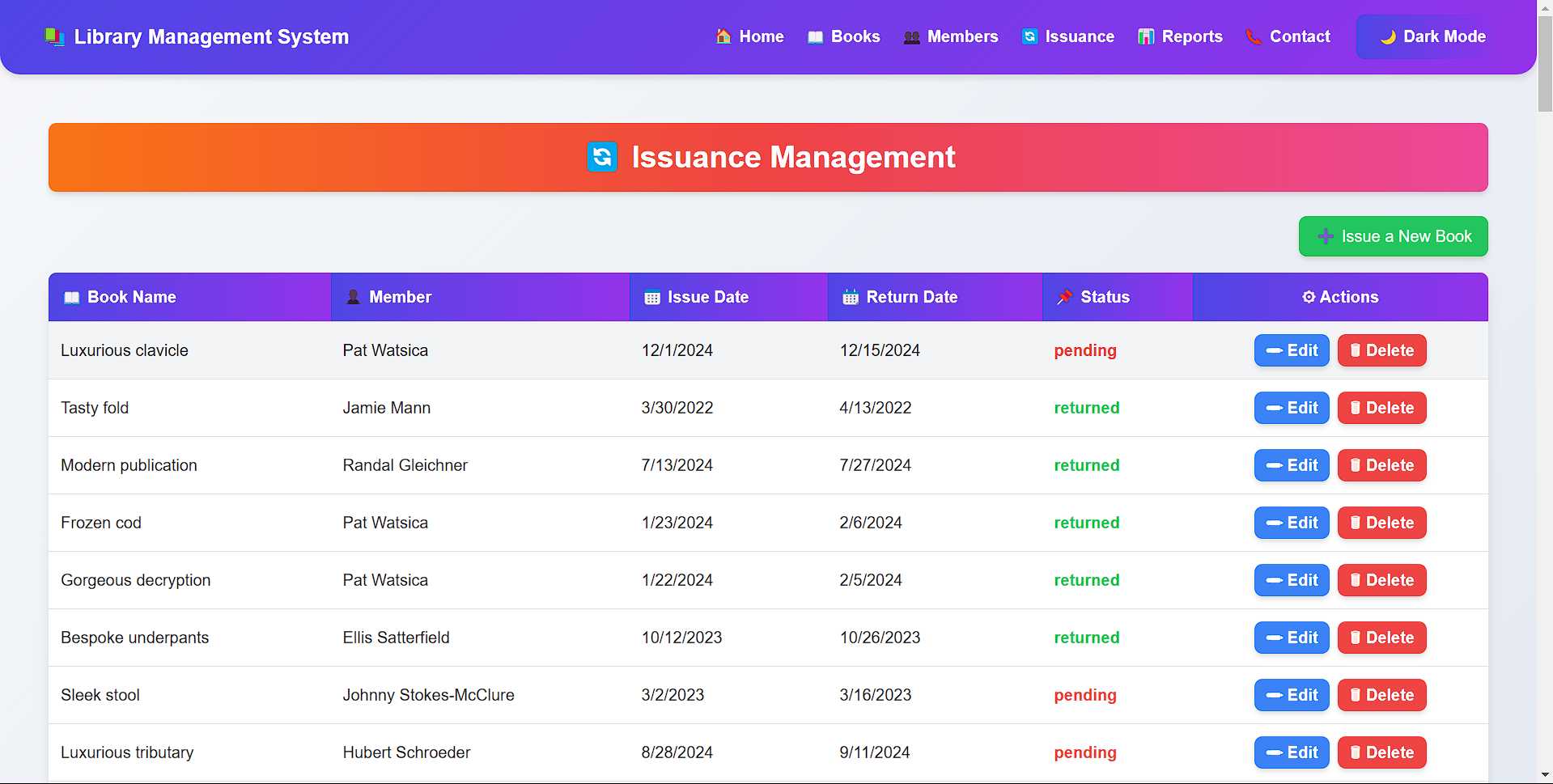
Task: Click member name Randal Gleichner
Action: pyautogui.click(x=405, y=465)
